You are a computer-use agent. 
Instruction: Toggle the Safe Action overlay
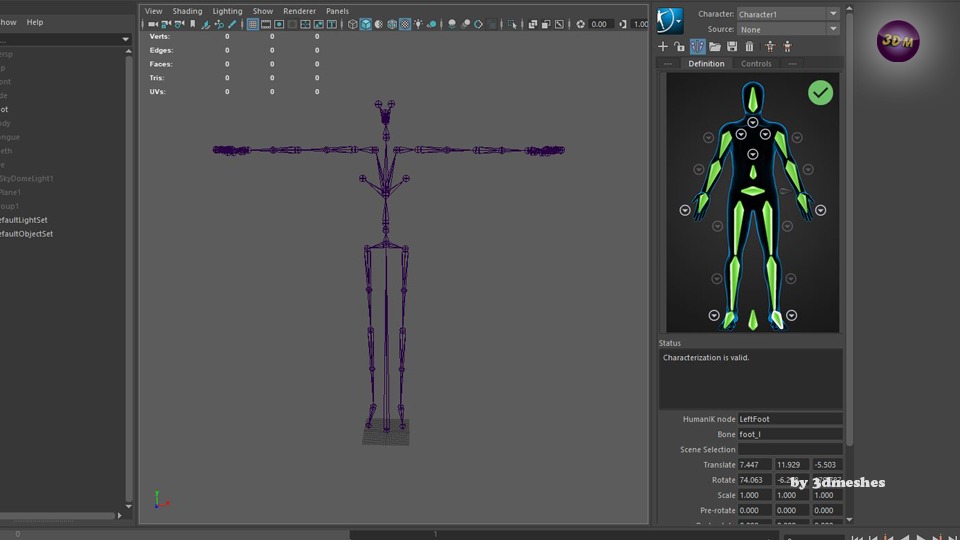tap(319, 24)
